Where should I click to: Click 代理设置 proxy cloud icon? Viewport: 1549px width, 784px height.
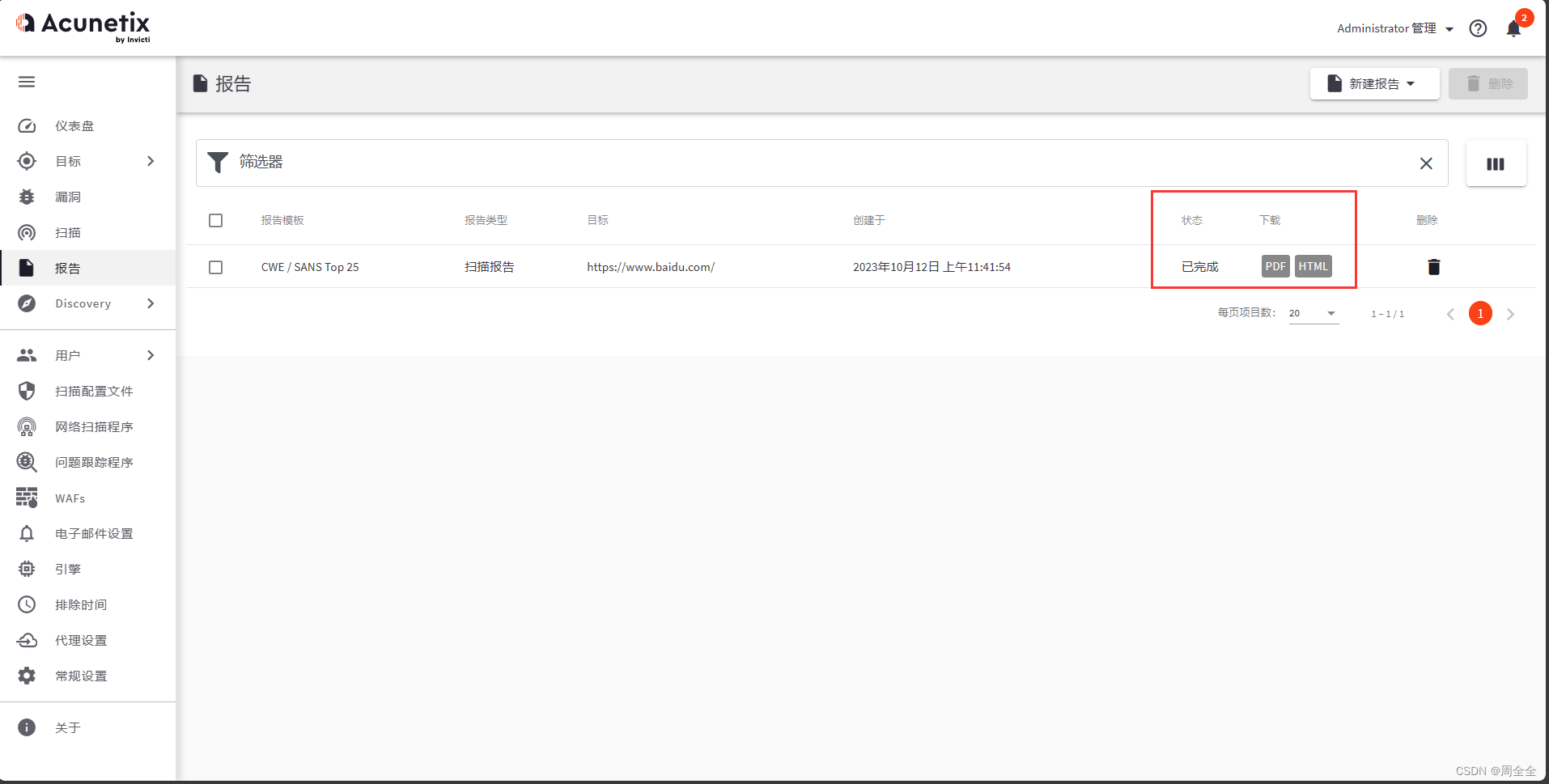(27, 640)
